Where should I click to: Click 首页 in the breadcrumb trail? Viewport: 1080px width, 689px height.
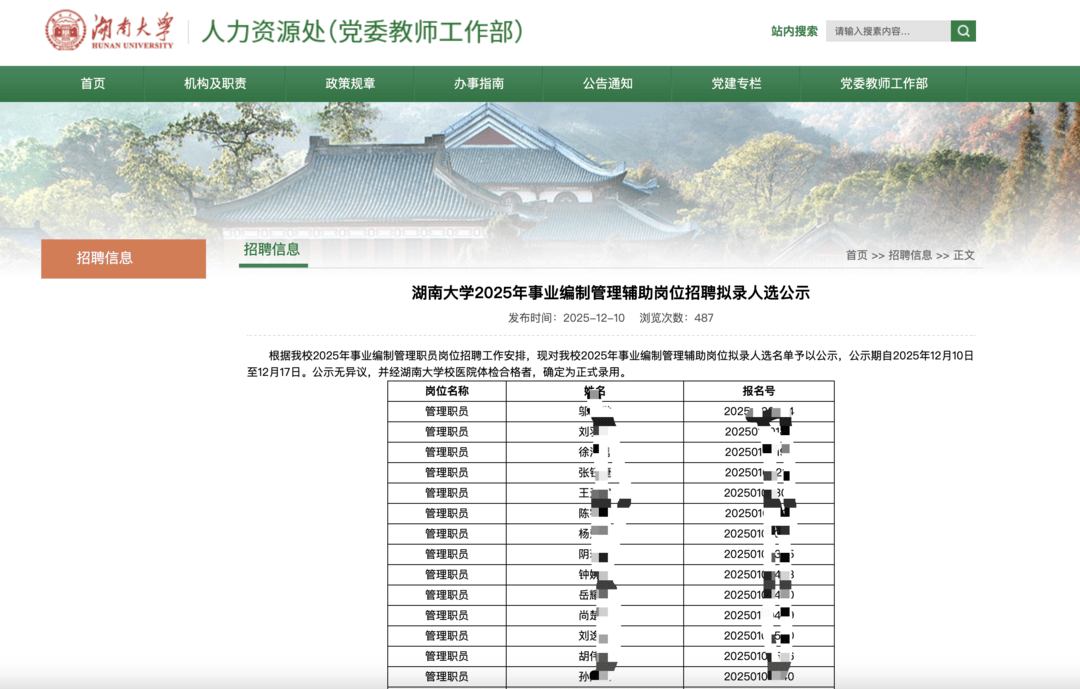(855, 255)
